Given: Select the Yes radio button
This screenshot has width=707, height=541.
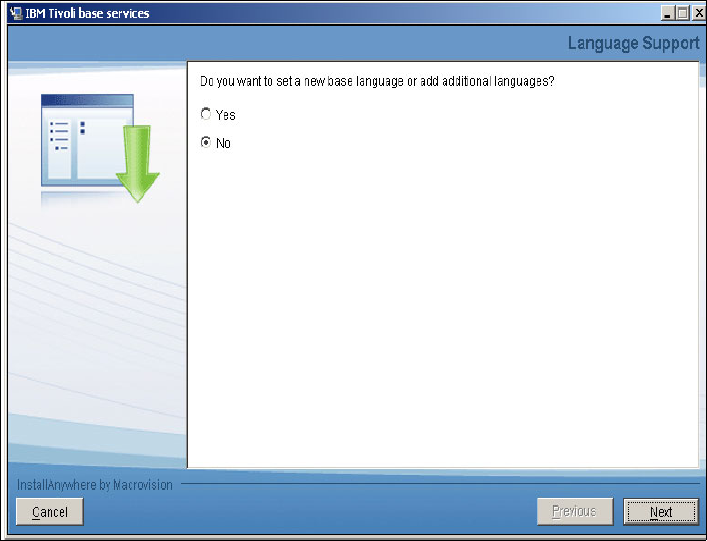Looking at the screenshot, I should [x=206, y=114].
